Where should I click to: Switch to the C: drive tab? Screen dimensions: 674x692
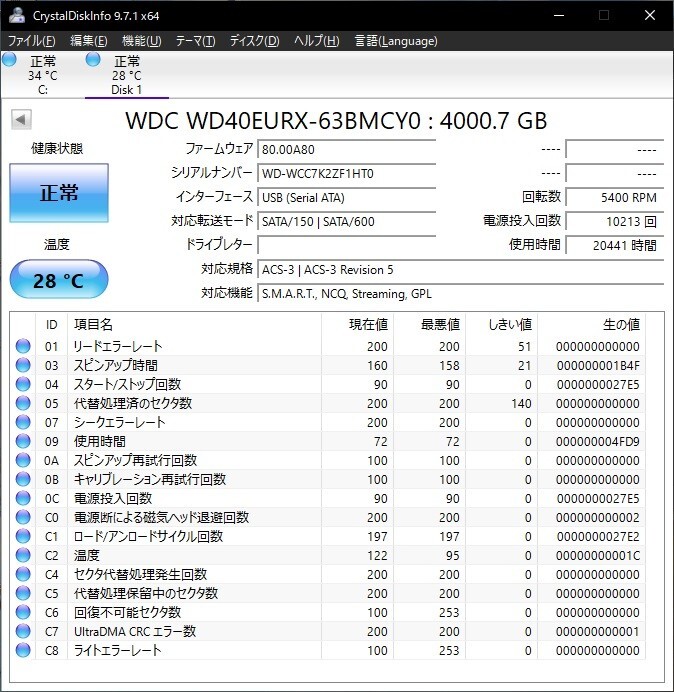tap(42, 75)
